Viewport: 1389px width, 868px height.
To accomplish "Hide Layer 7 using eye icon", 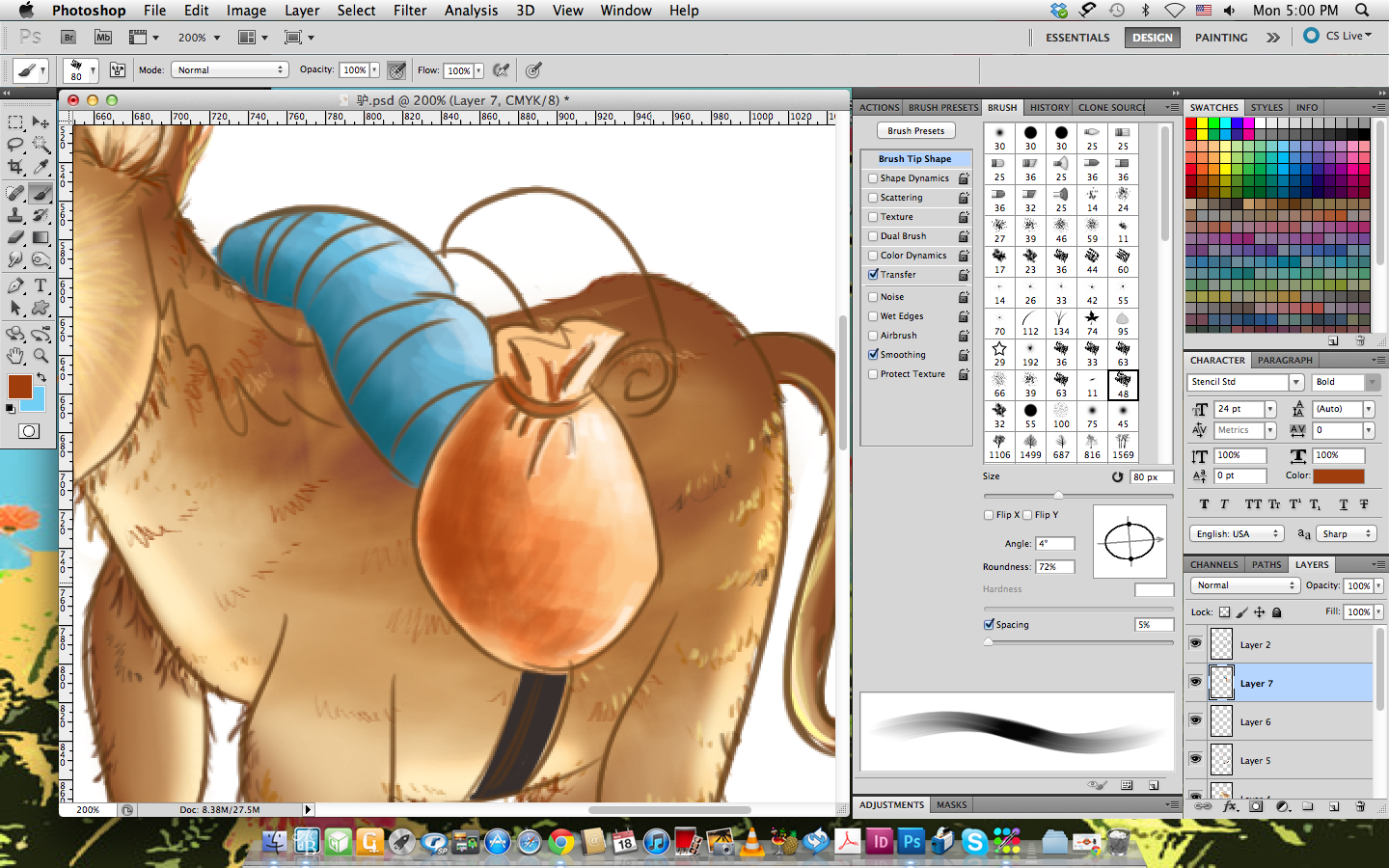I will (1196, 682).
